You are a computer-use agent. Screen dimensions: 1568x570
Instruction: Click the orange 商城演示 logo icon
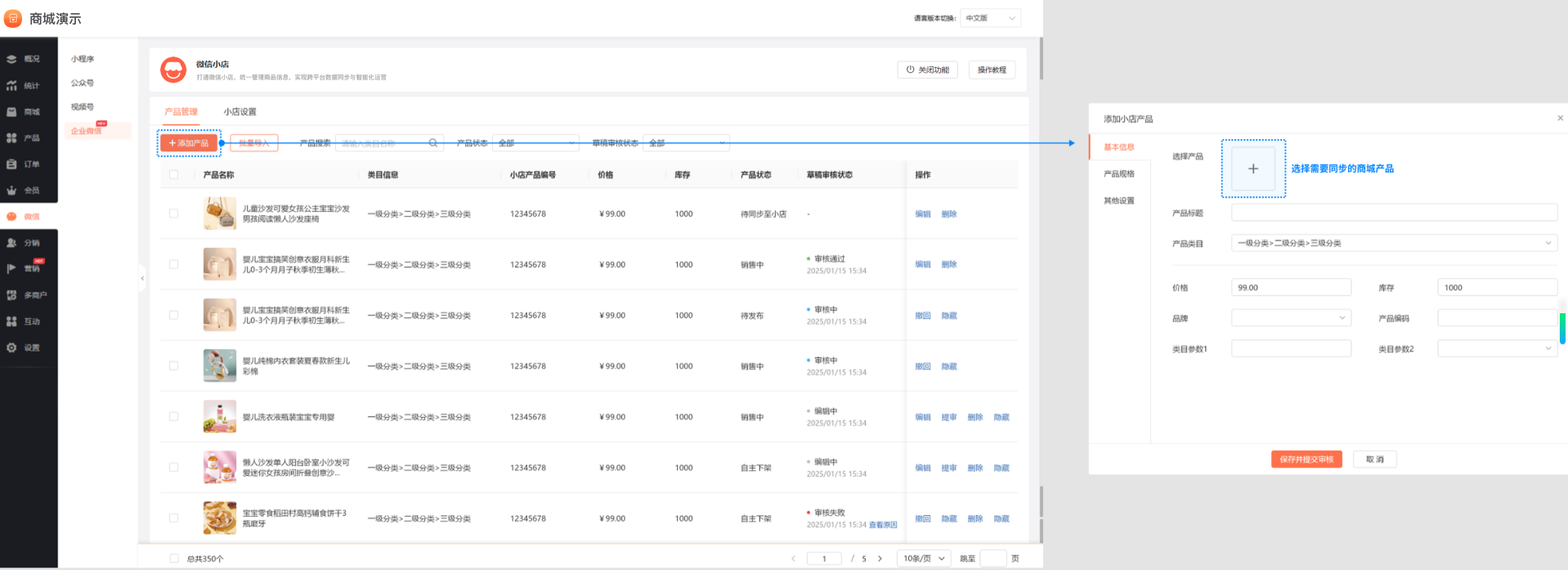(13, 18)
